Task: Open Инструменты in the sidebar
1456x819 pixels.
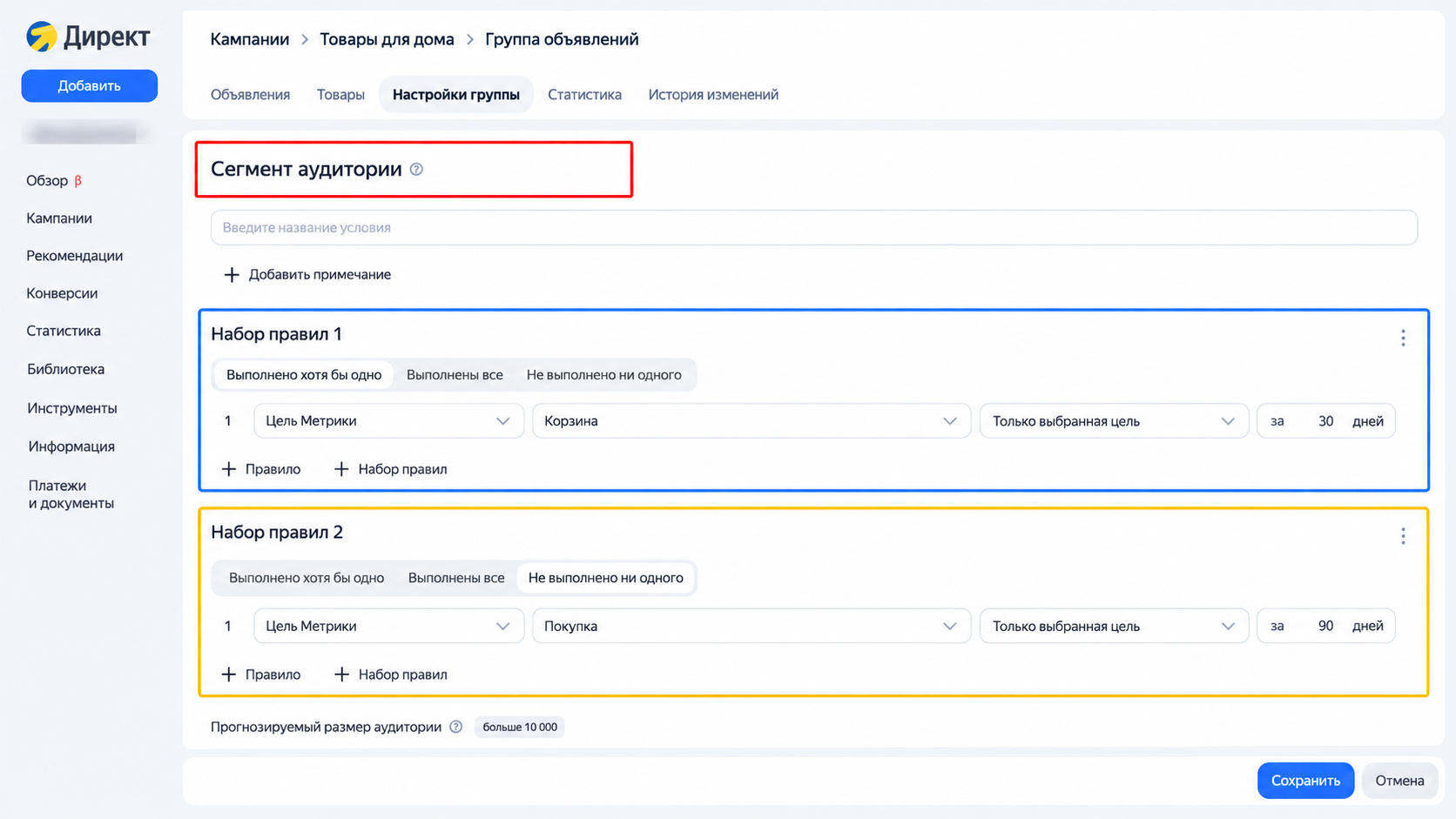Action: click(x=72, y=408)
